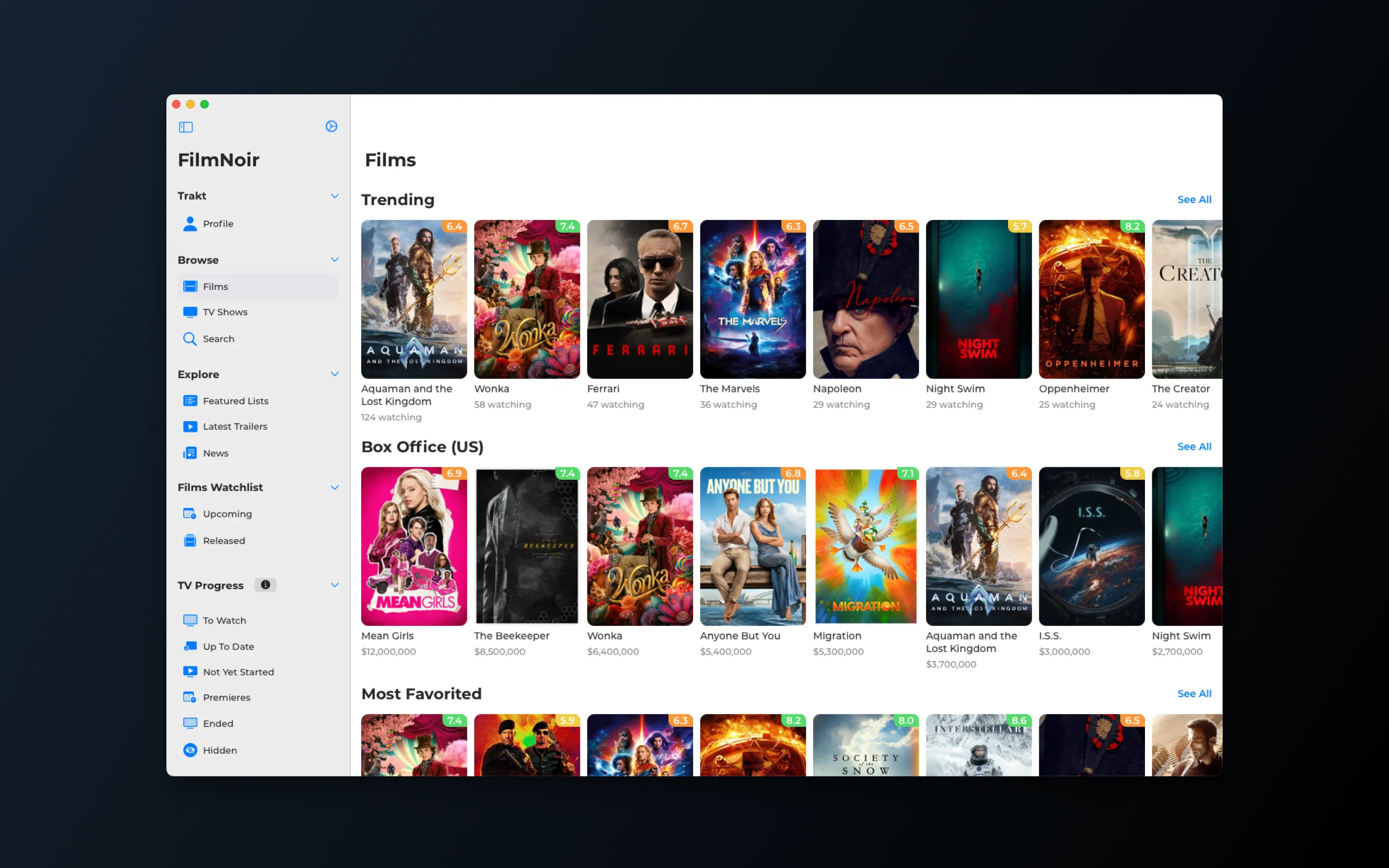This screenshot has height=868, width=1389.
Task: Open the Oppenheimer poster in Trending
Action: click(1091, 299)
